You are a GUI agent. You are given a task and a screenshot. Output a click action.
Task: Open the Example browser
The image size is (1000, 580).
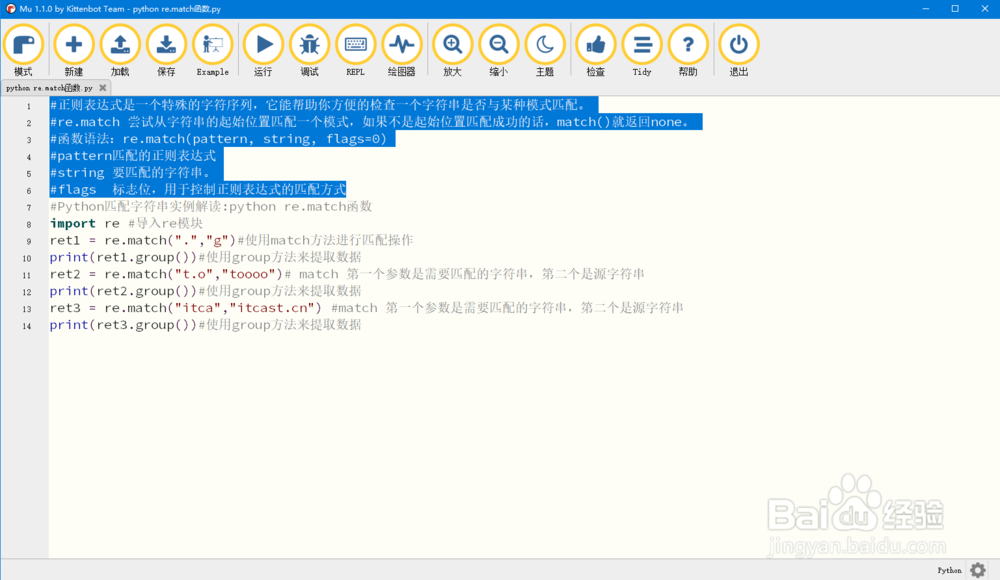(212, 50)
